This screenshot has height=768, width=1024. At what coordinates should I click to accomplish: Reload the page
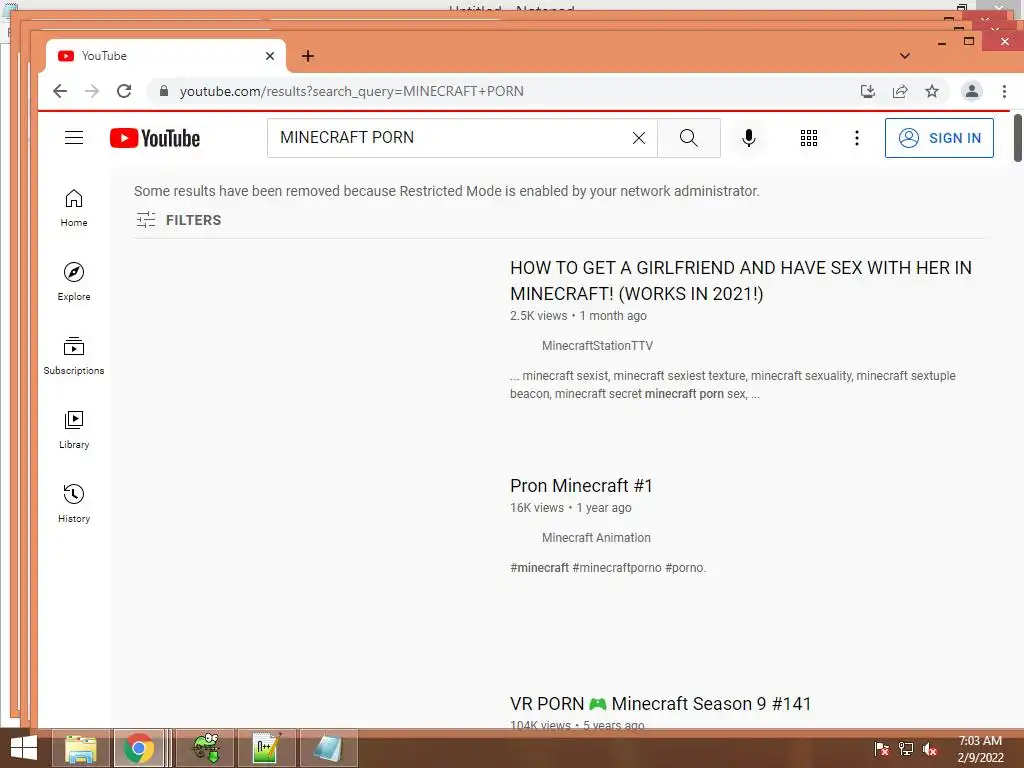pyautogui.click(x=124, y=91)
